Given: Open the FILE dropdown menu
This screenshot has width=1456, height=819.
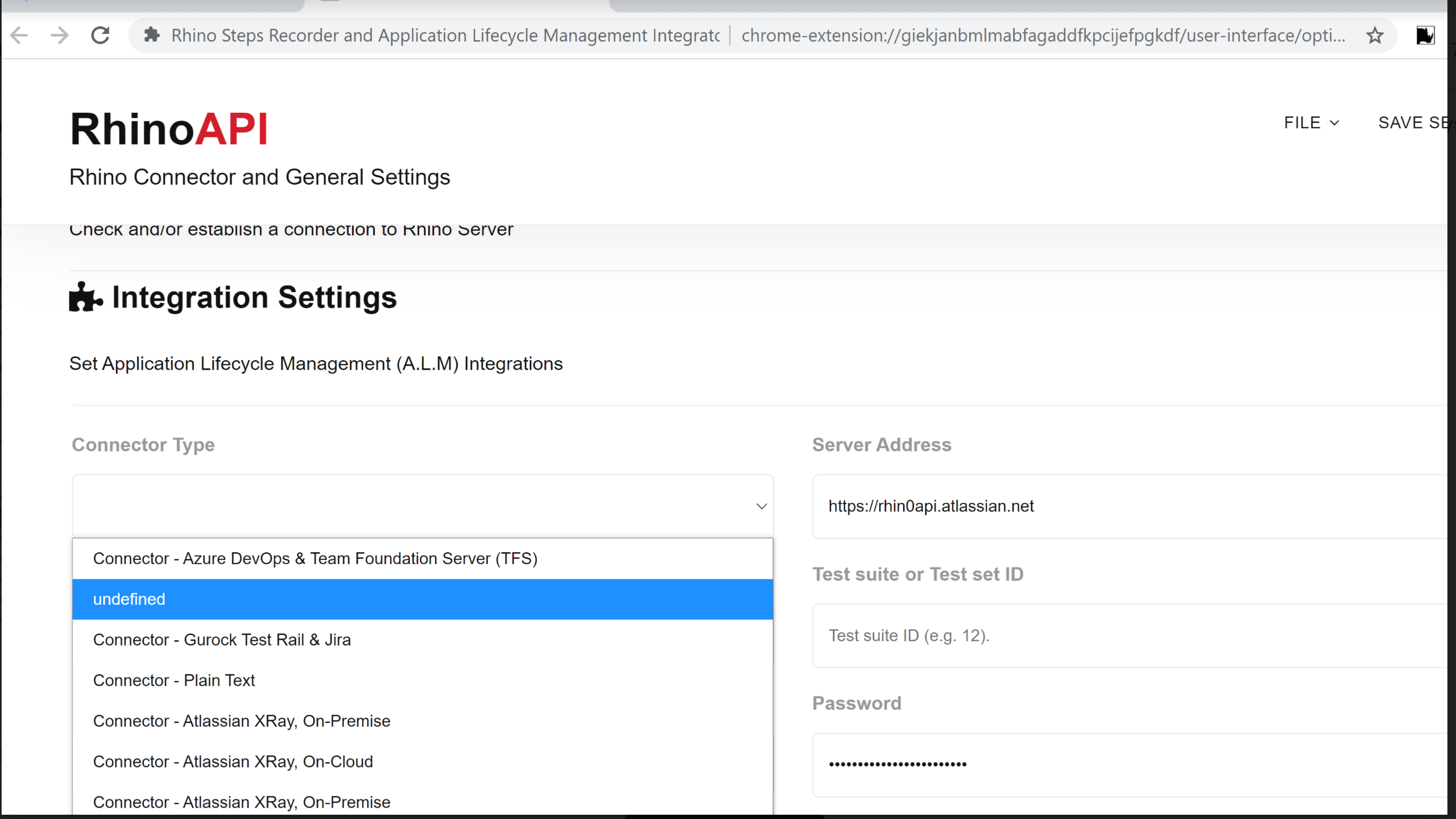Looking at the screenshot, I should (x=1311, y=123).
